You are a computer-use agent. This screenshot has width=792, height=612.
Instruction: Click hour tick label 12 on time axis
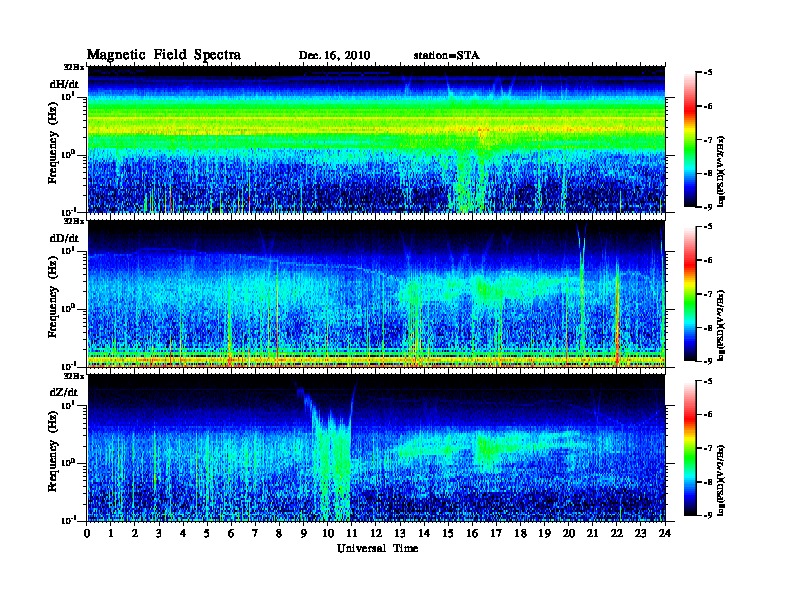(376, 533)
